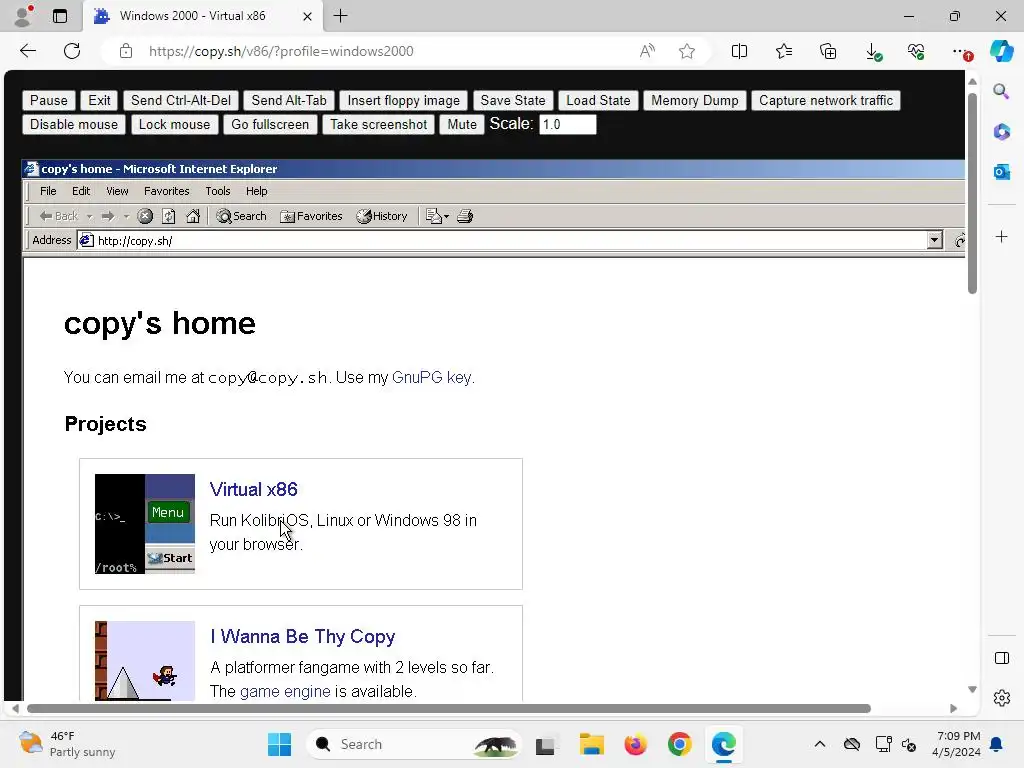Screen dimensions: 1024x768
Task: Open Edge Browser essentials heart icon
Action: [916, 51]
